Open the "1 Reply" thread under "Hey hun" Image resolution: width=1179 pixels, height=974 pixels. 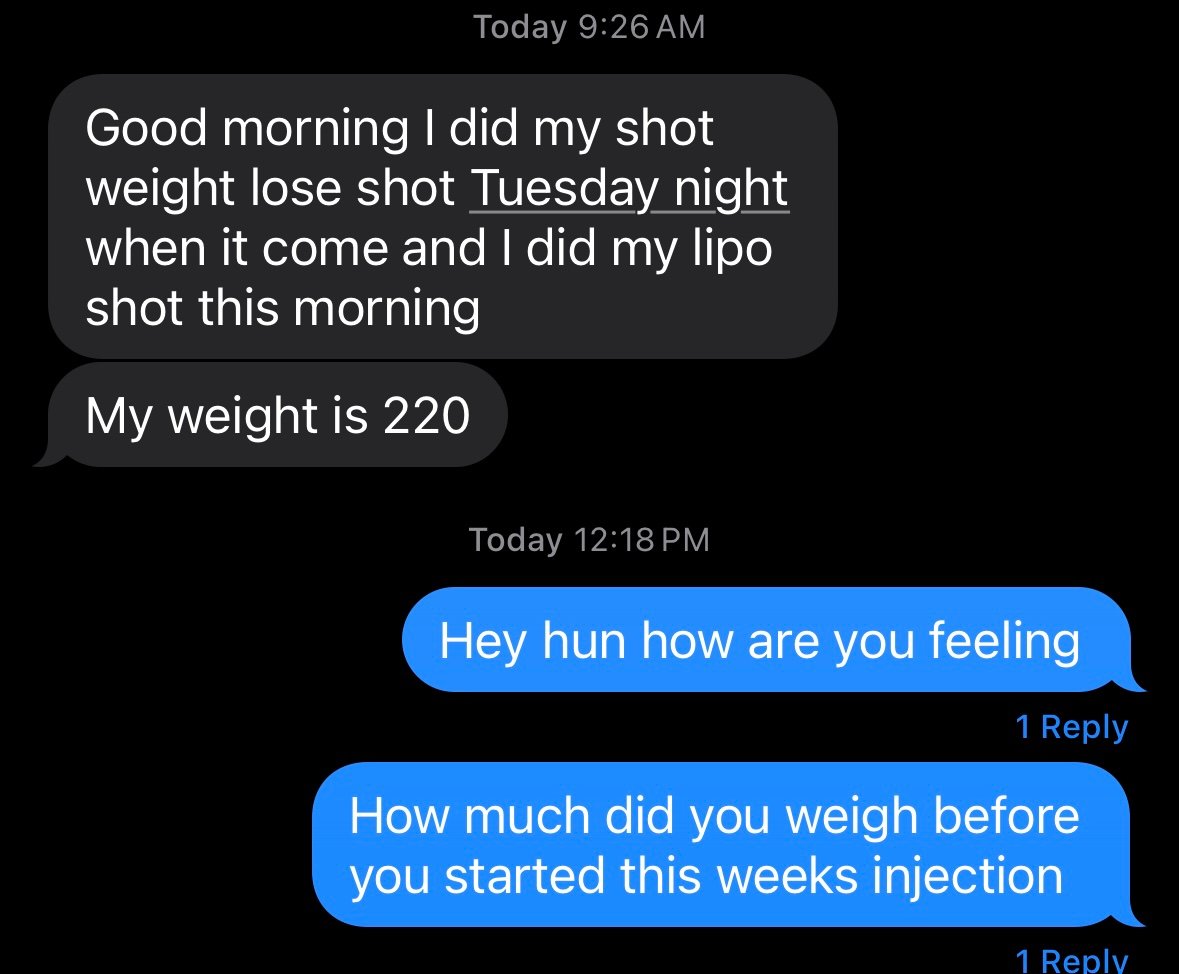coord(1071,727)
